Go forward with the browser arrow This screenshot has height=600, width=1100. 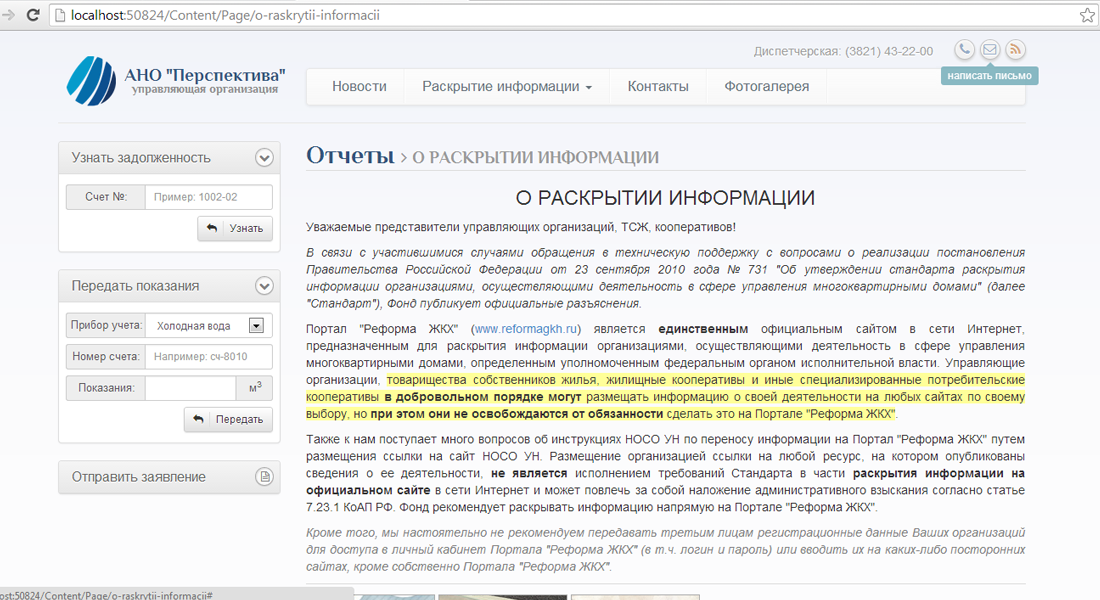pyautogui.click(x=10, y=15)
